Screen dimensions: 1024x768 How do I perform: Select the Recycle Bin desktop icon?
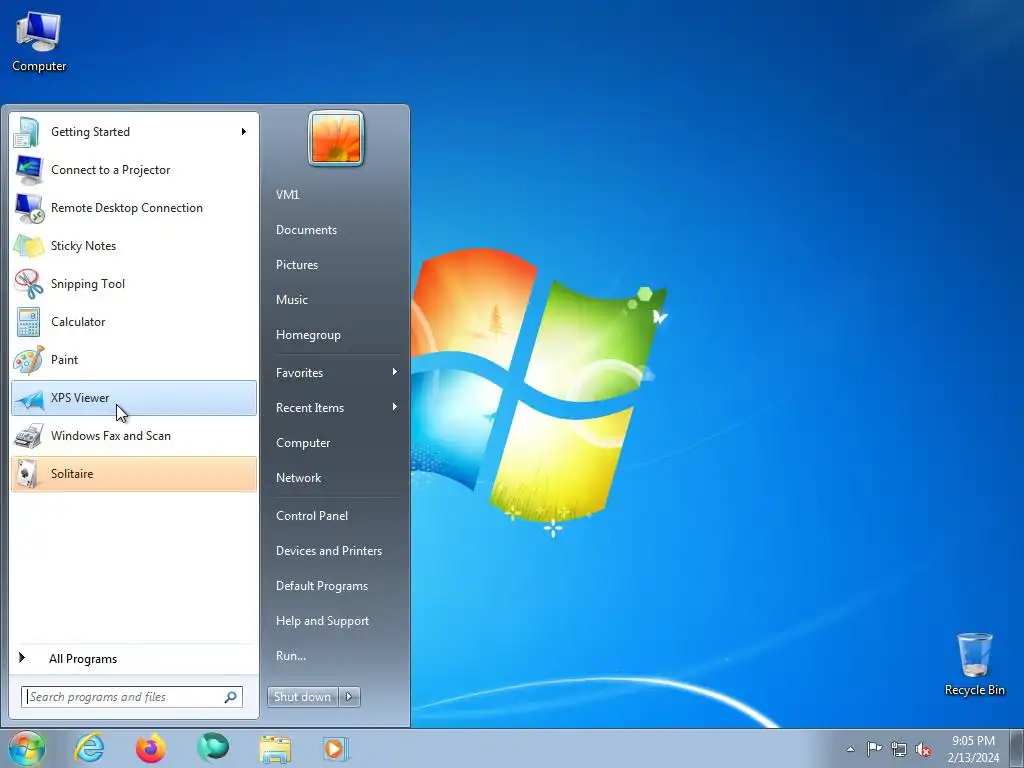pyautogui.click(x=974, y=664)
